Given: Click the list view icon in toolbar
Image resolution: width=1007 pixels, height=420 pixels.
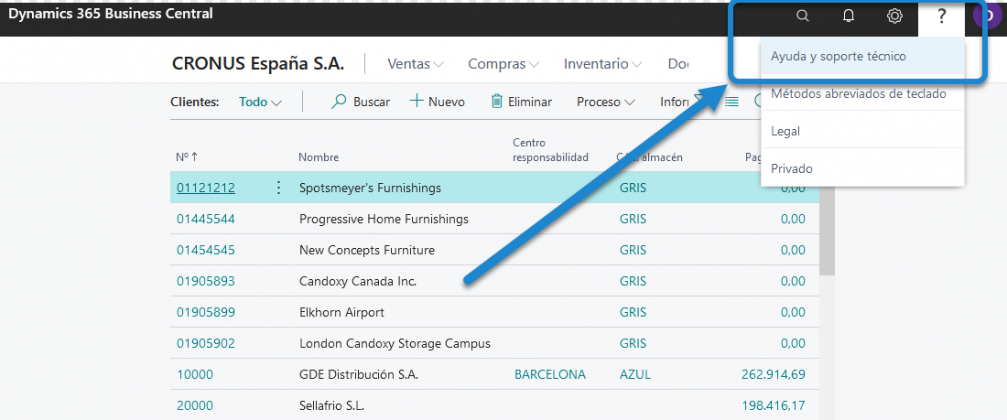Looking at the screenshot, I should coord(732,101).
